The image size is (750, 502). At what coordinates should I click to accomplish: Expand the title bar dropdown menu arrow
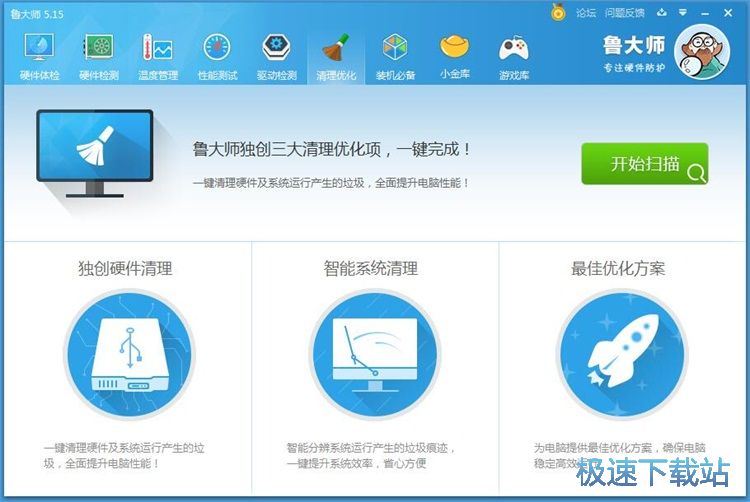click(683, 13)
